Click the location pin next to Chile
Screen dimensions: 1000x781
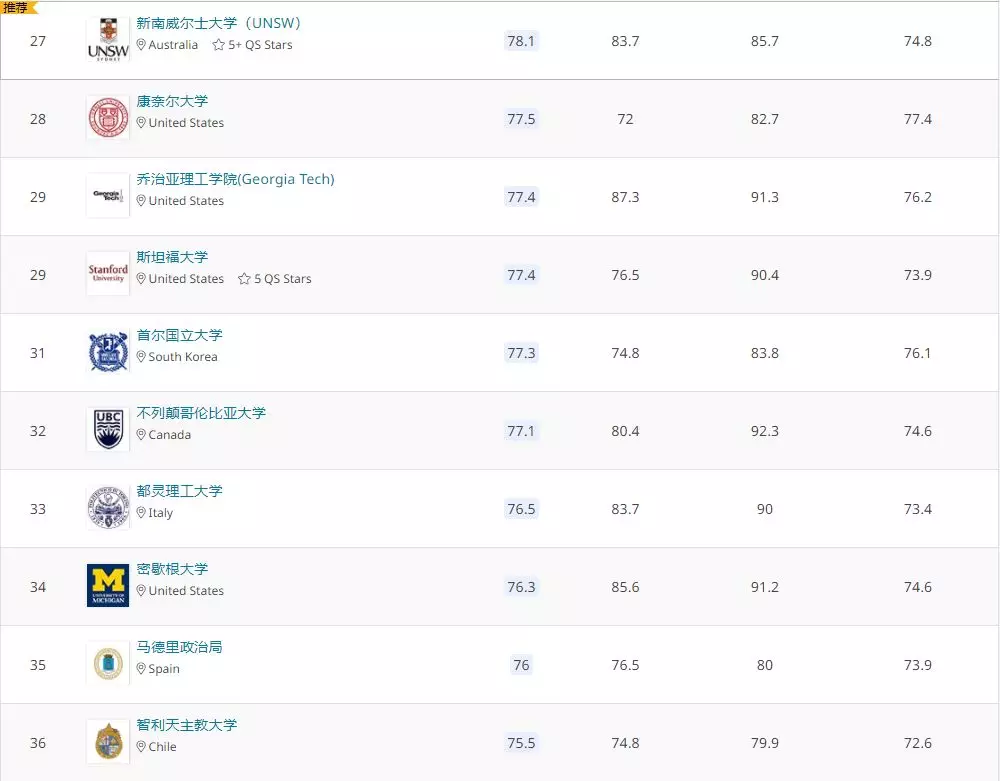(139, 747)
